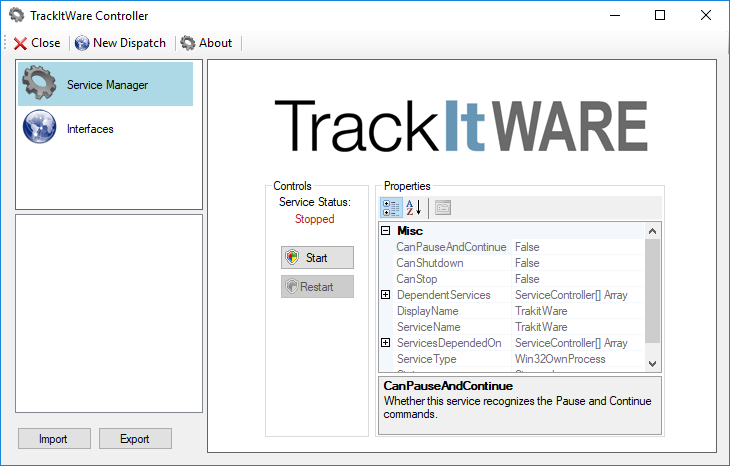This screenshot has height=466, width=730.
Task: Click the ServicesDependedOn ServiceController[] Array value
Action: coord(571,343)
